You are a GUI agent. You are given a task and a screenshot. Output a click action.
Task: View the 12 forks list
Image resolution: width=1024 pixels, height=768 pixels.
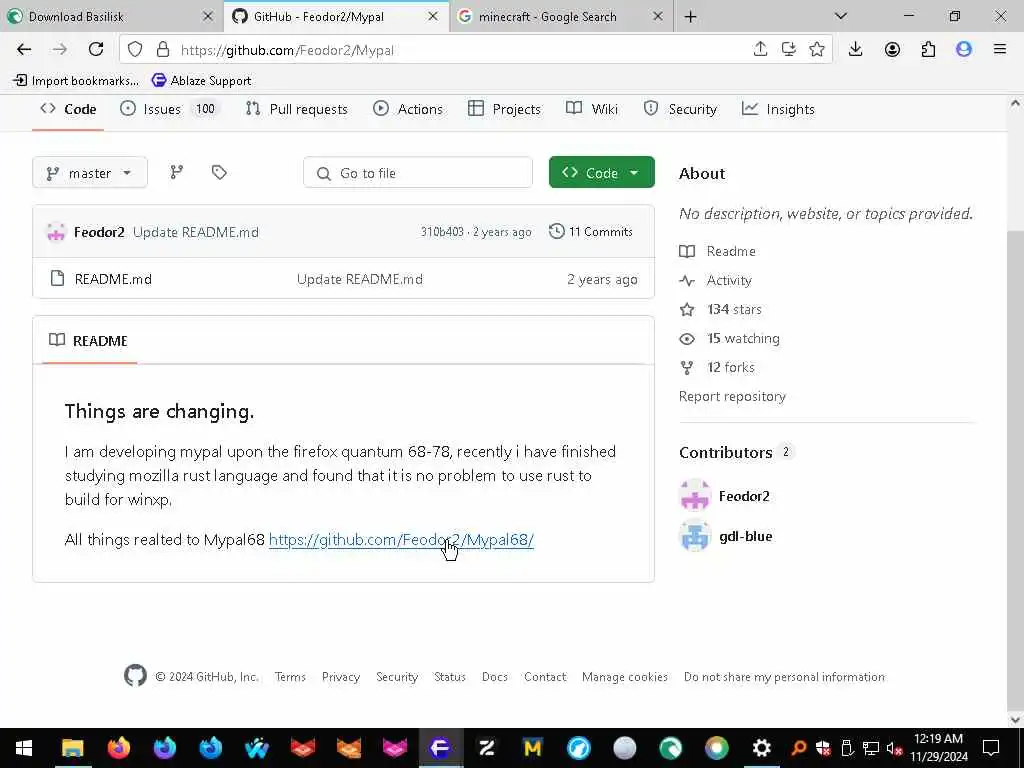coord(730,367)
